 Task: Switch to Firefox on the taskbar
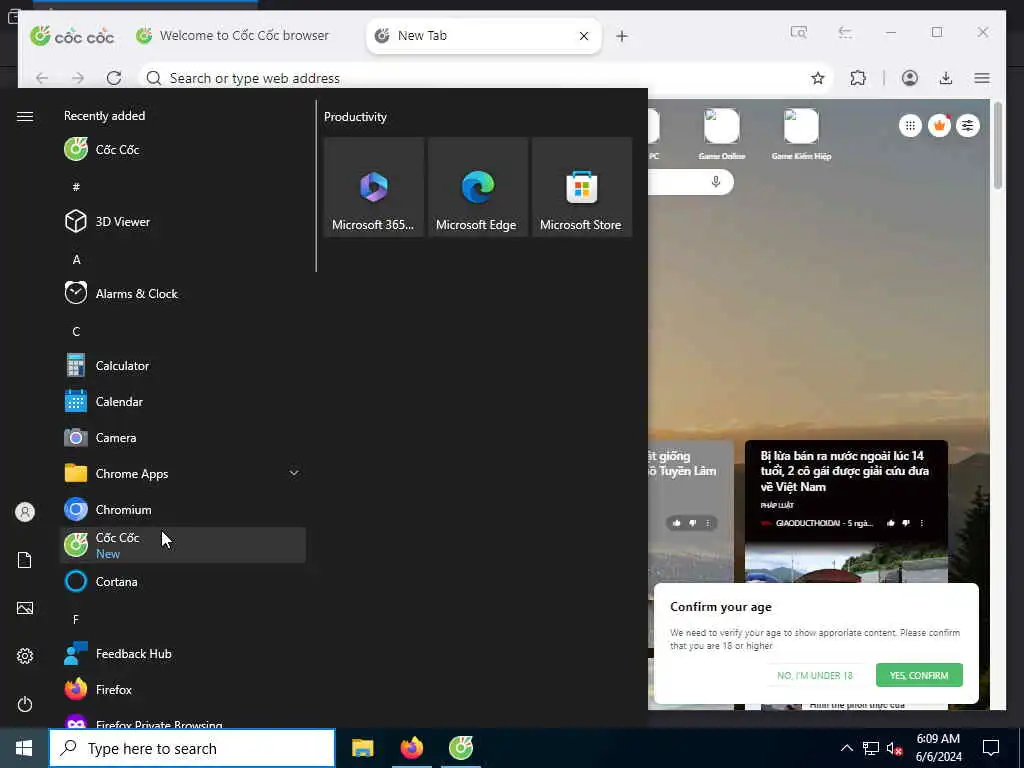(411, 748)
